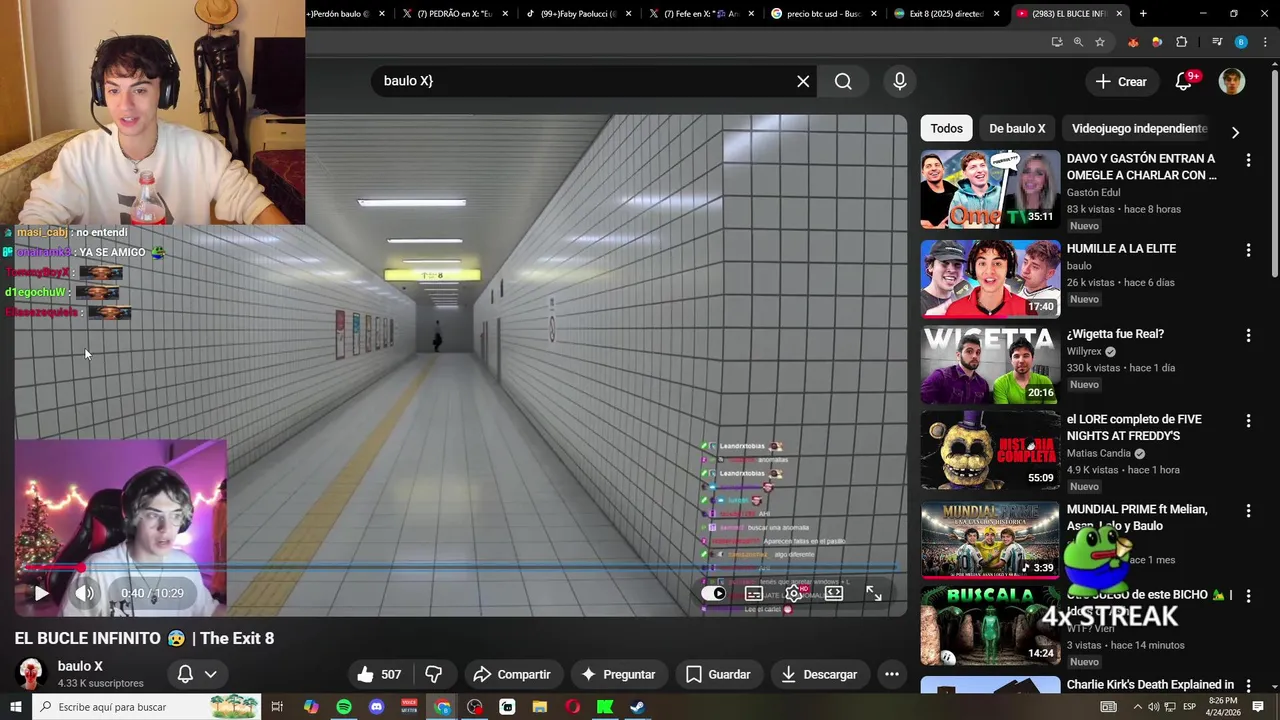This screenshot has width=1280, height=720.
Task: Open the zoom magnifier in address bar
Action: coord(1078,42)
